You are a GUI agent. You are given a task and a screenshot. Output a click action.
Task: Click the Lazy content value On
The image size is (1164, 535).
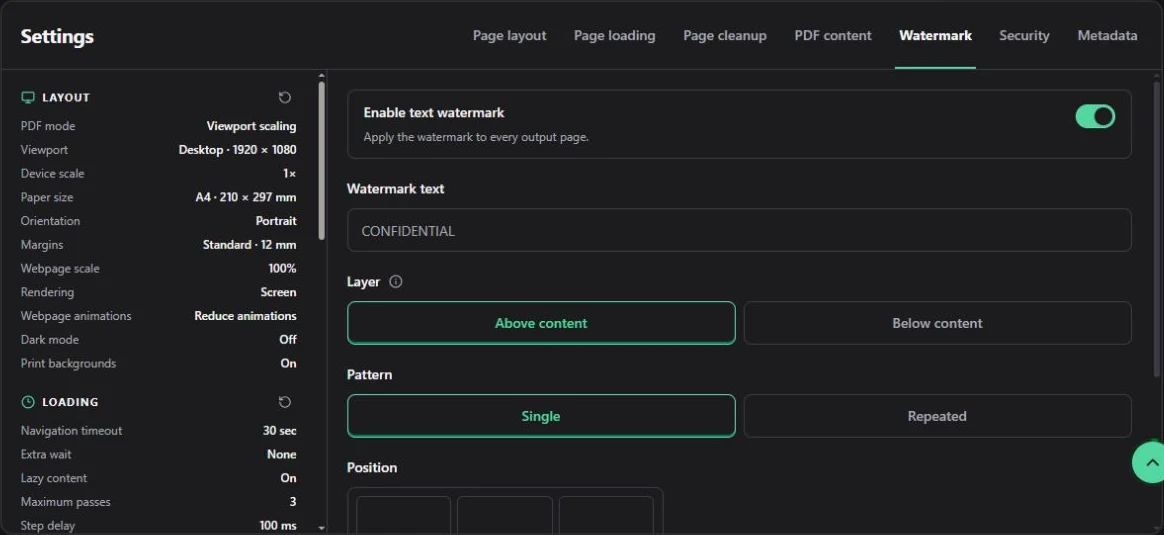click(289, 478)
